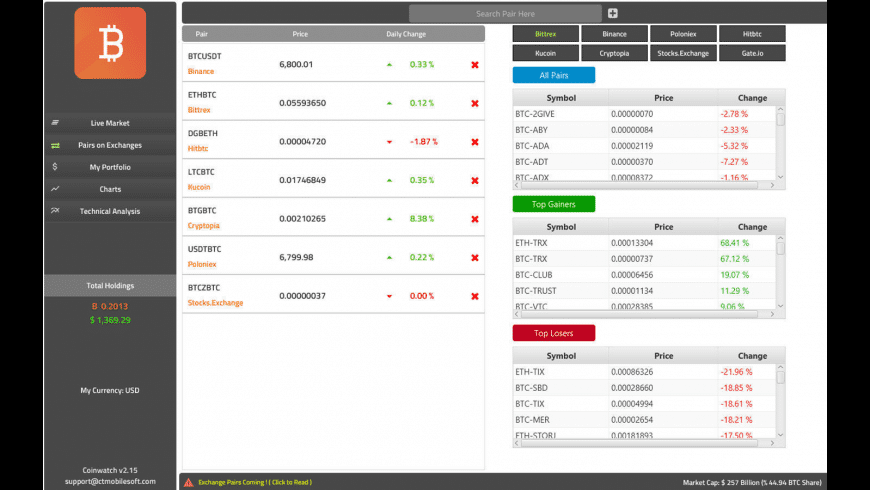Select BTC-2GIVE row in All Pairs

click(644, 114)
